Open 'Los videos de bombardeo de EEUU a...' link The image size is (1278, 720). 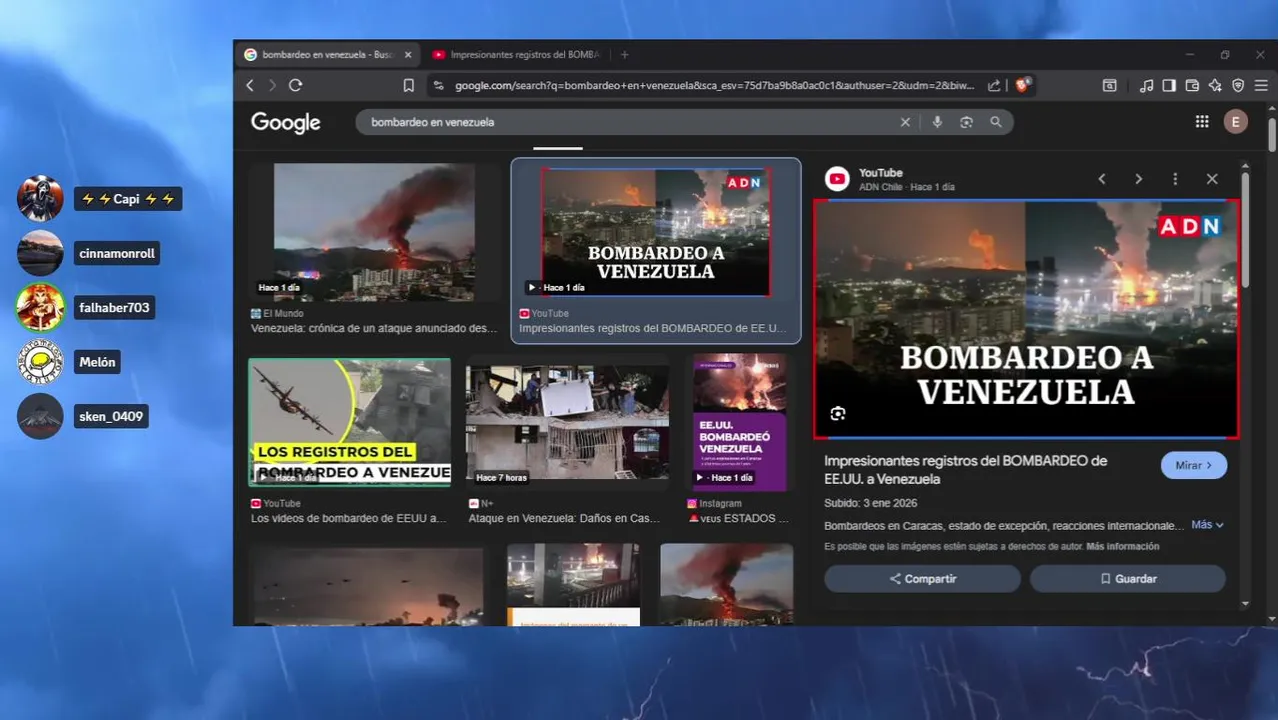pyautogui.click(x=349, y=518)
